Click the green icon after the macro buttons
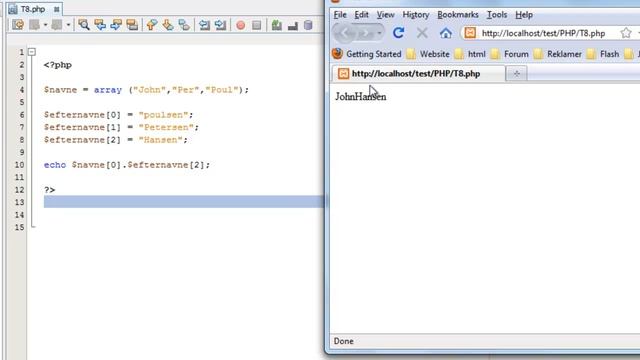Image resolution: width=640 pixels, height=360 pixels. [277, 25]
